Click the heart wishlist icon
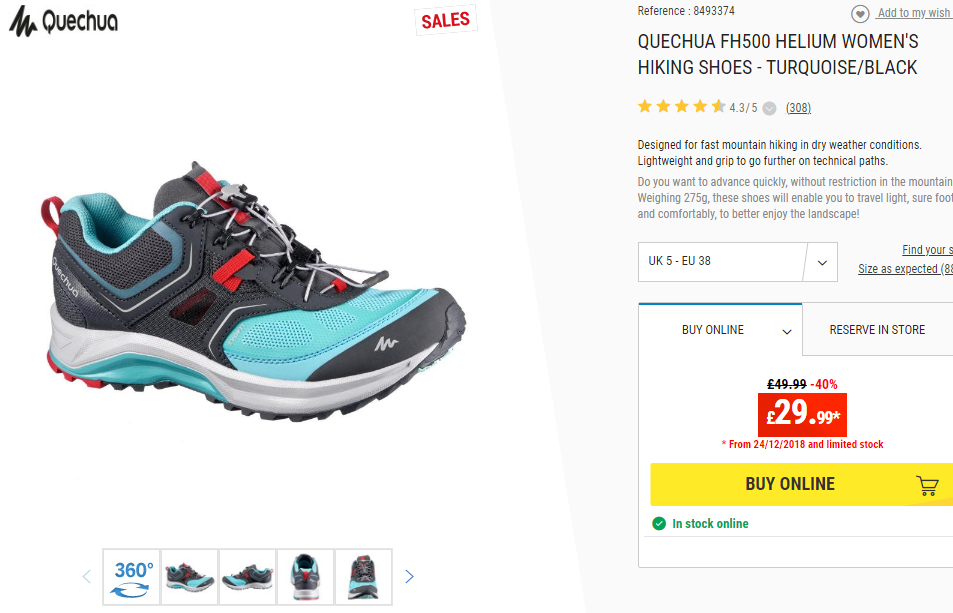This screenshot has width=953, height=613. (x=859, y=13)
